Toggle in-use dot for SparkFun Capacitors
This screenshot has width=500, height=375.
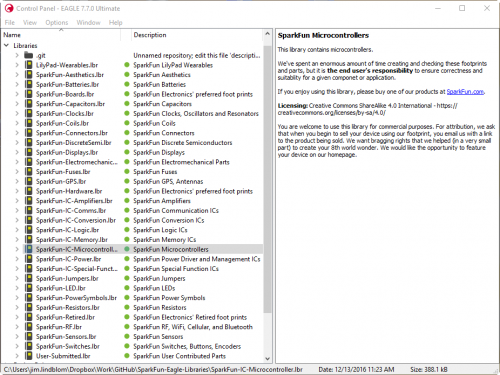point(127,104)
